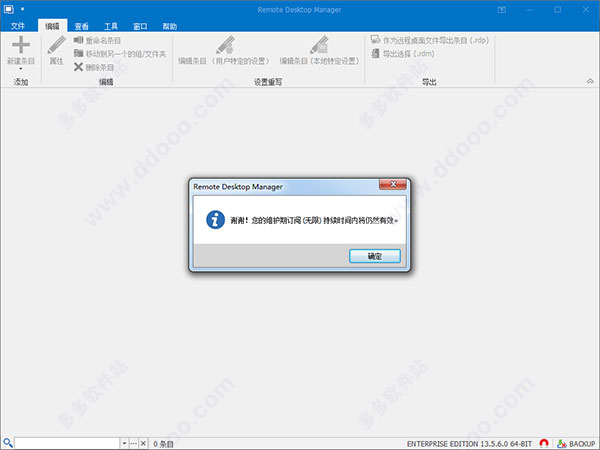The height and width of the screenshot is (450, 600).
Task: Click the BACKUP status bar item
Action: (x=576, y=444)
